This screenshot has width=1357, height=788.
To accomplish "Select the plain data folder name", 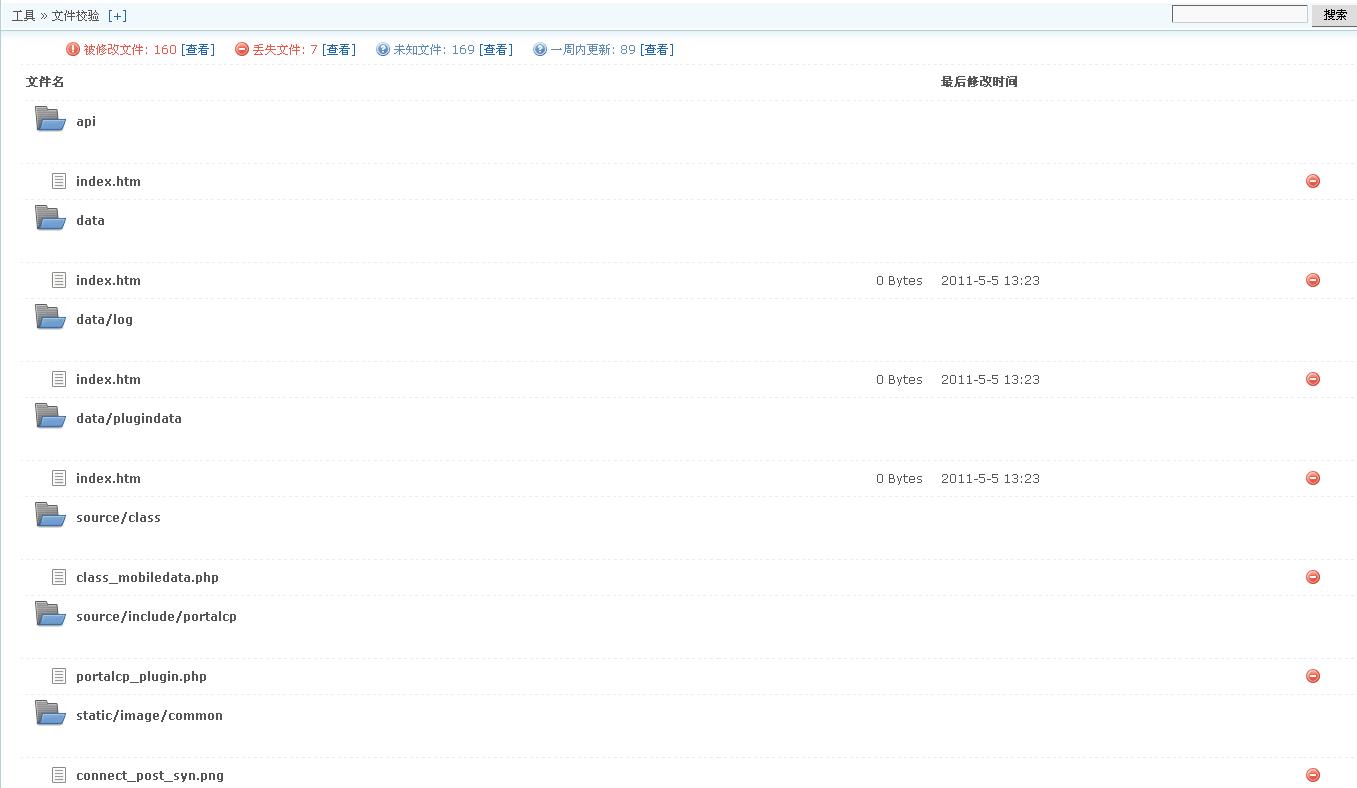I will (x=90, y=220).
